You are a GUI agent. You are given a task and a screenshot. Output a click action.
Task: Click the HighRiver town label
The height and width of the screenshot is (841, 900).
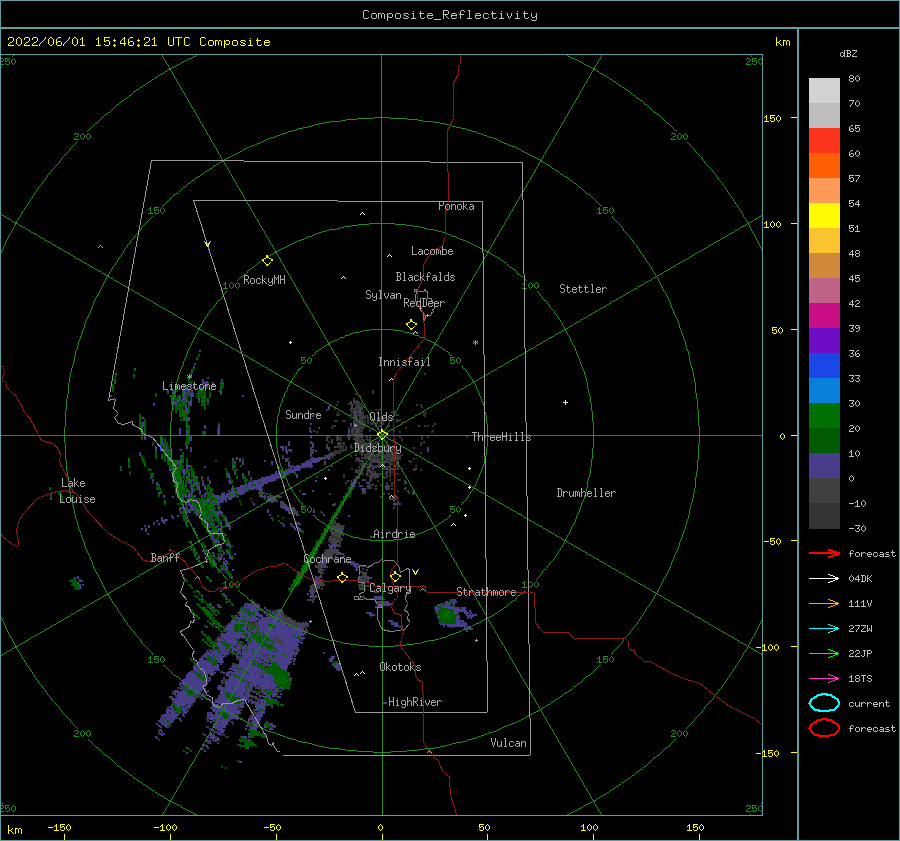415,702
